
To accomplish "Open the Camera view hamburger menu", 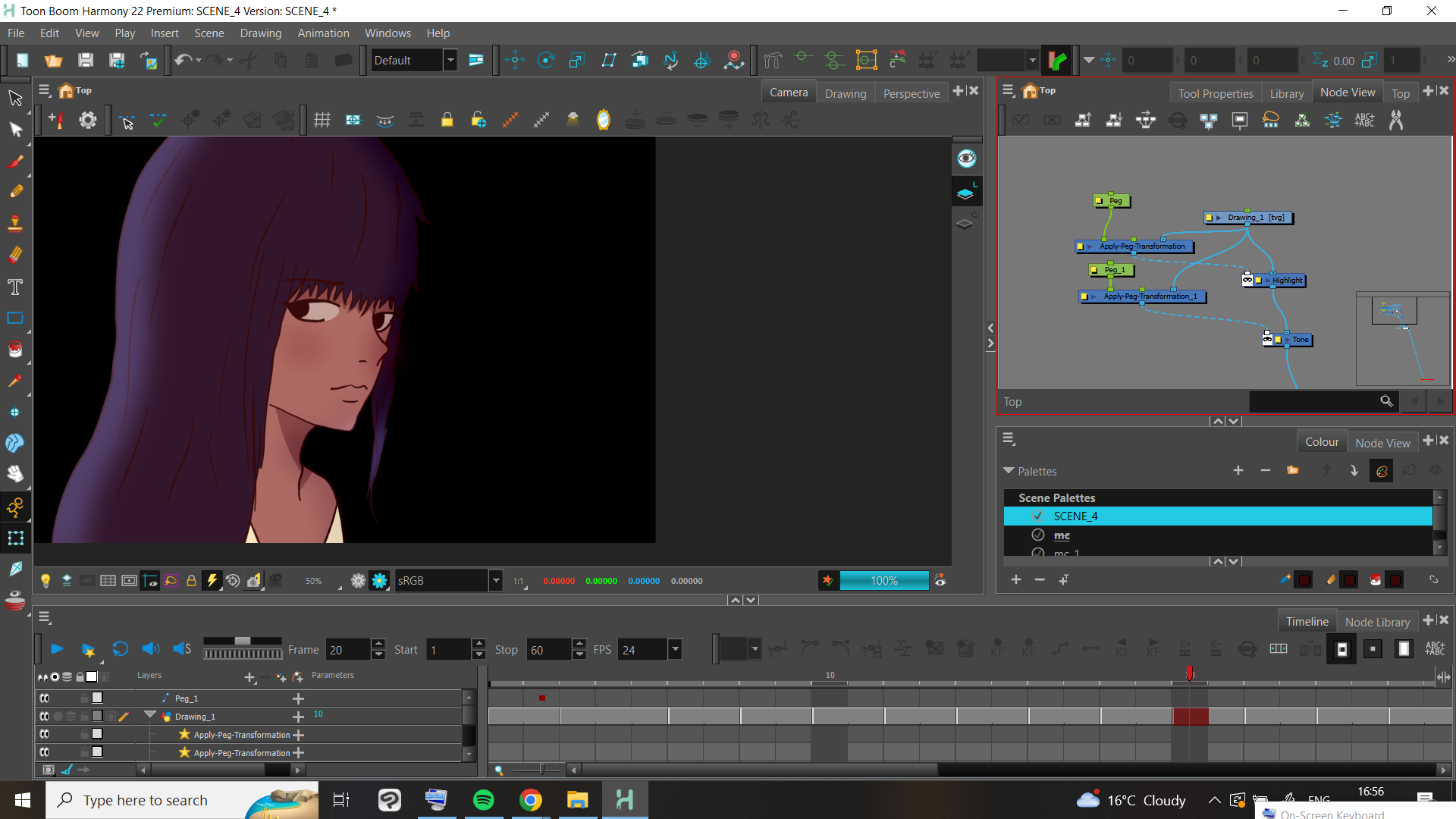I will 45,91.
